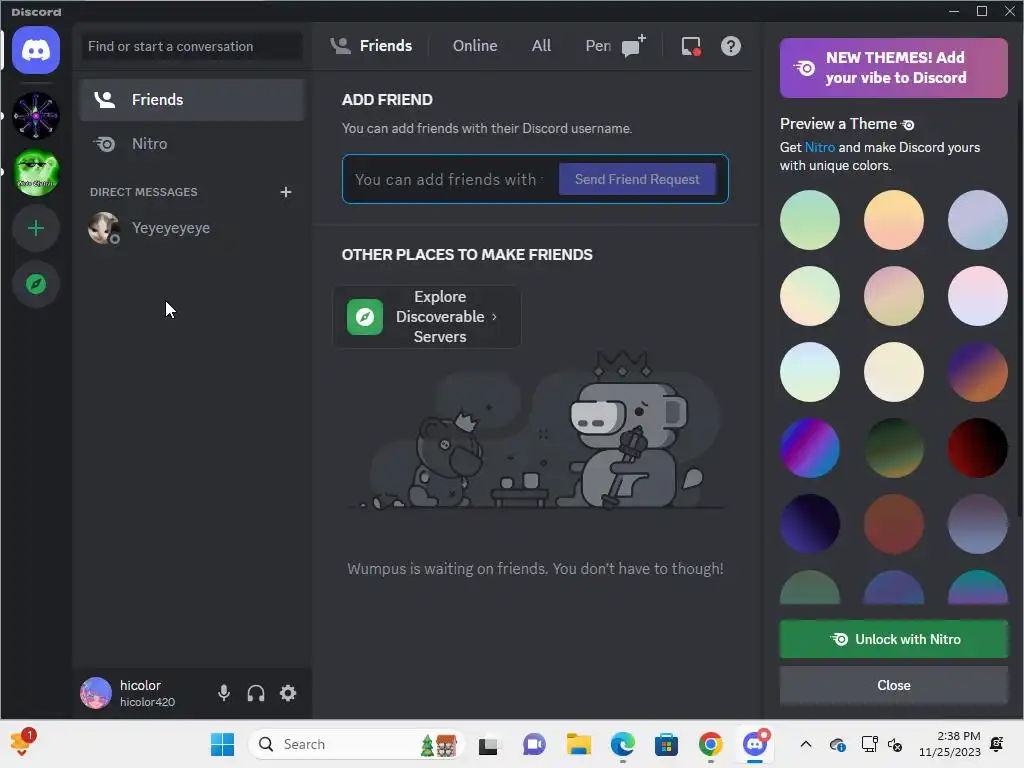Click the Windows taskbar Search box
The height and width of the screenshot is (768, 1024).
click(356, 744)
